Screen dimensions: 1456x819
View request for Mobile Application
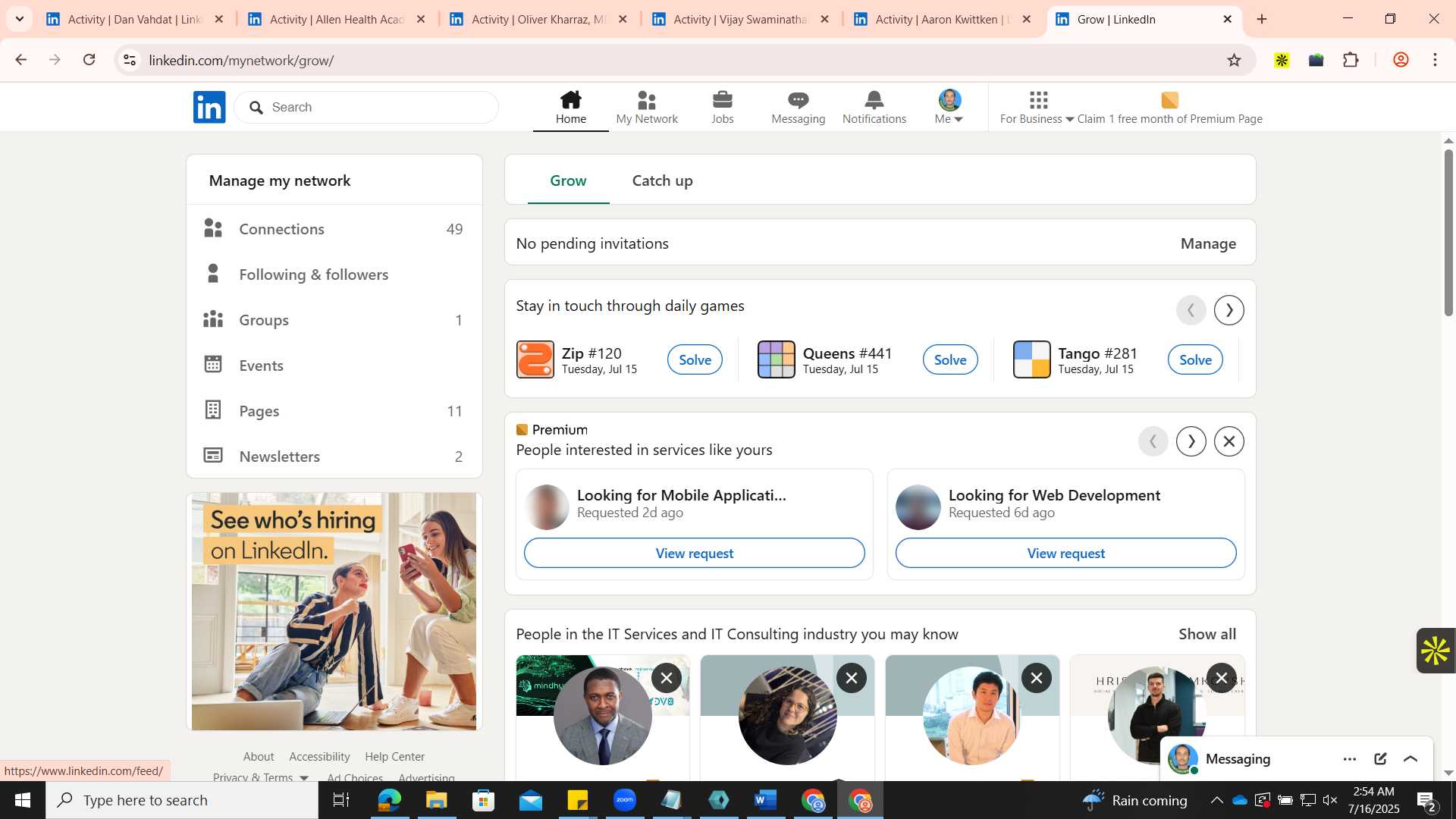click(694, 553)
